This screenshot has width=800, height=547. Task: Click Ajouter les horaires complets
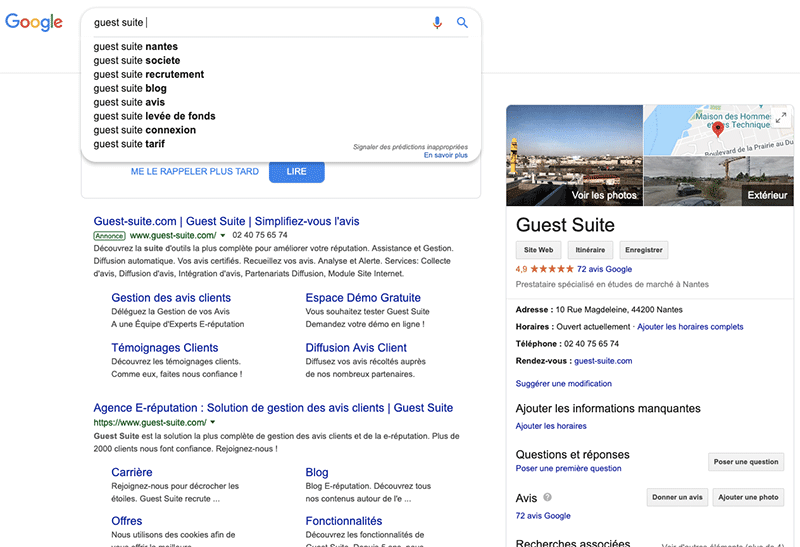690,327
